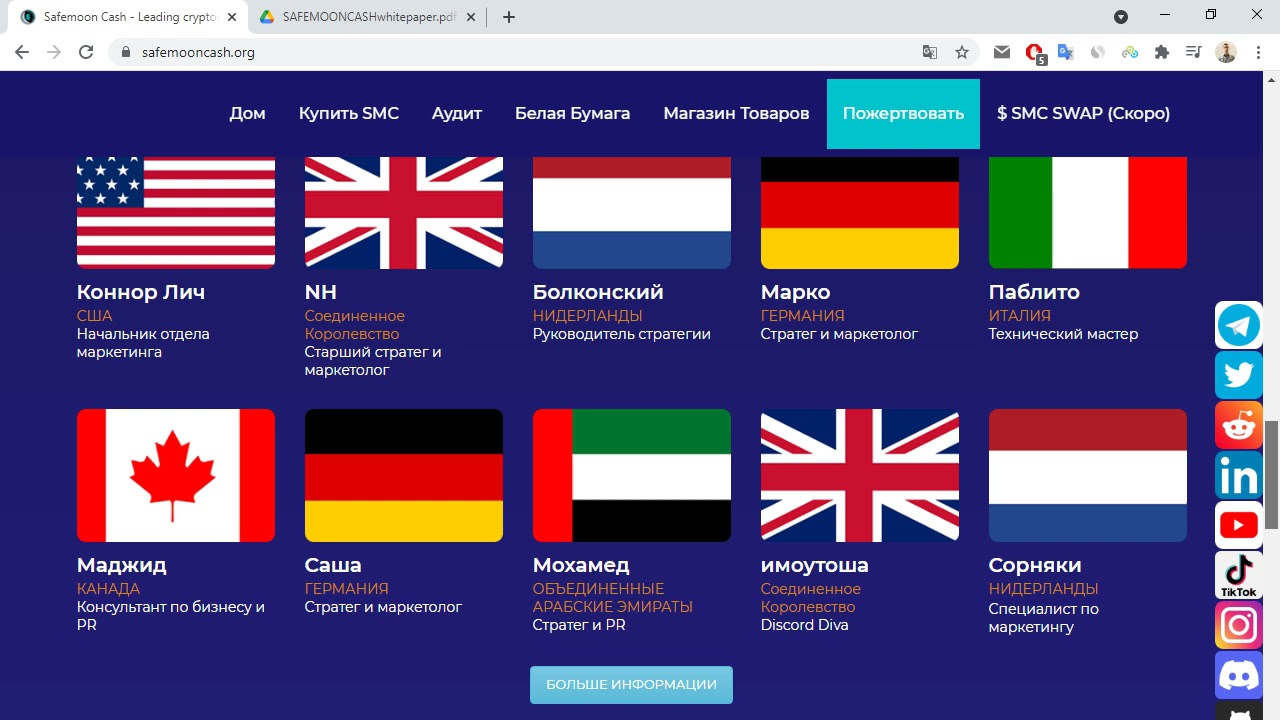Open the Аудит menu item

click(457, 113)
